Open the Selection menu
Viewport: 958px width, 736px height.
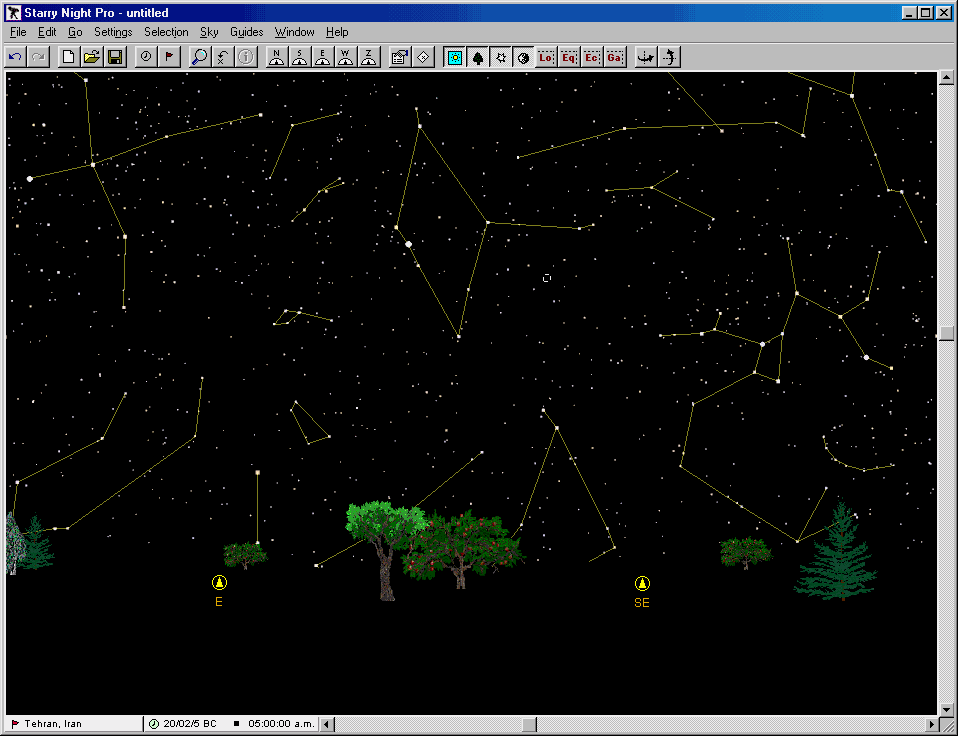pyautogui.click(x=166, y=32)
